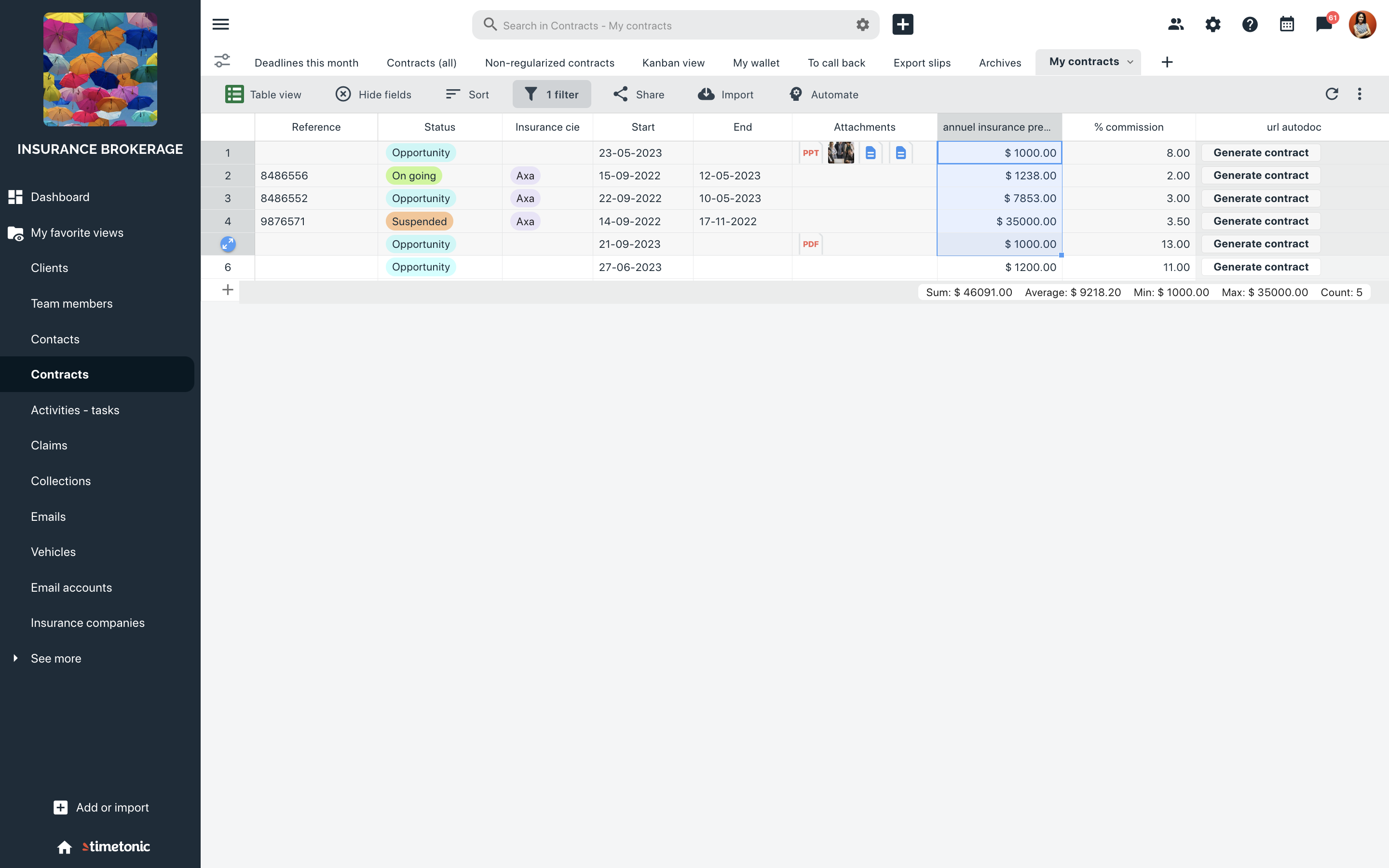The width and height of the screenshot is (1389, 868).
Task: Switch to Deadlines this month tab
Action: point(307,63)
